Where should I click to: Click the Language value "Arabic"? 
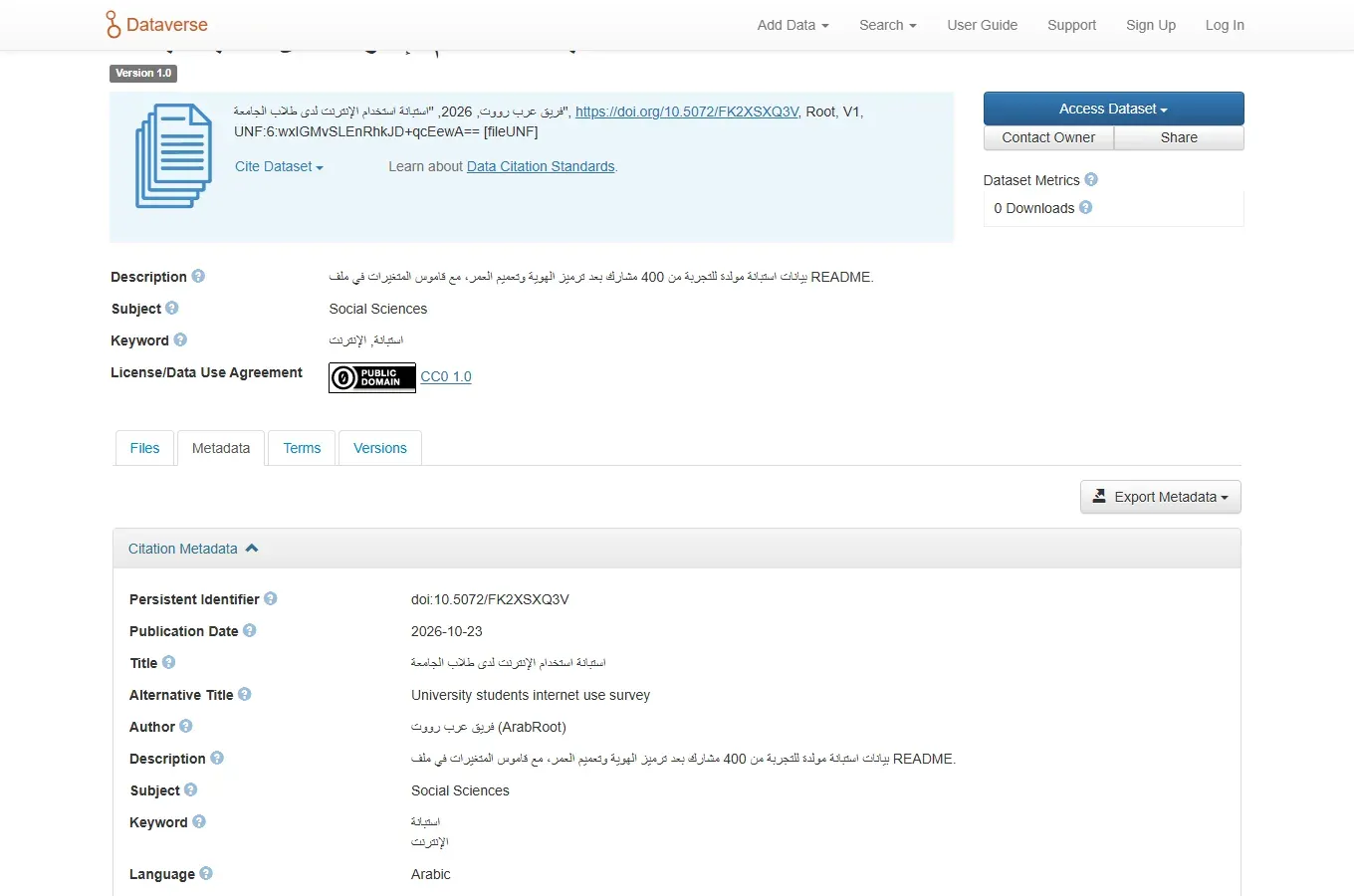click(431, 874)
